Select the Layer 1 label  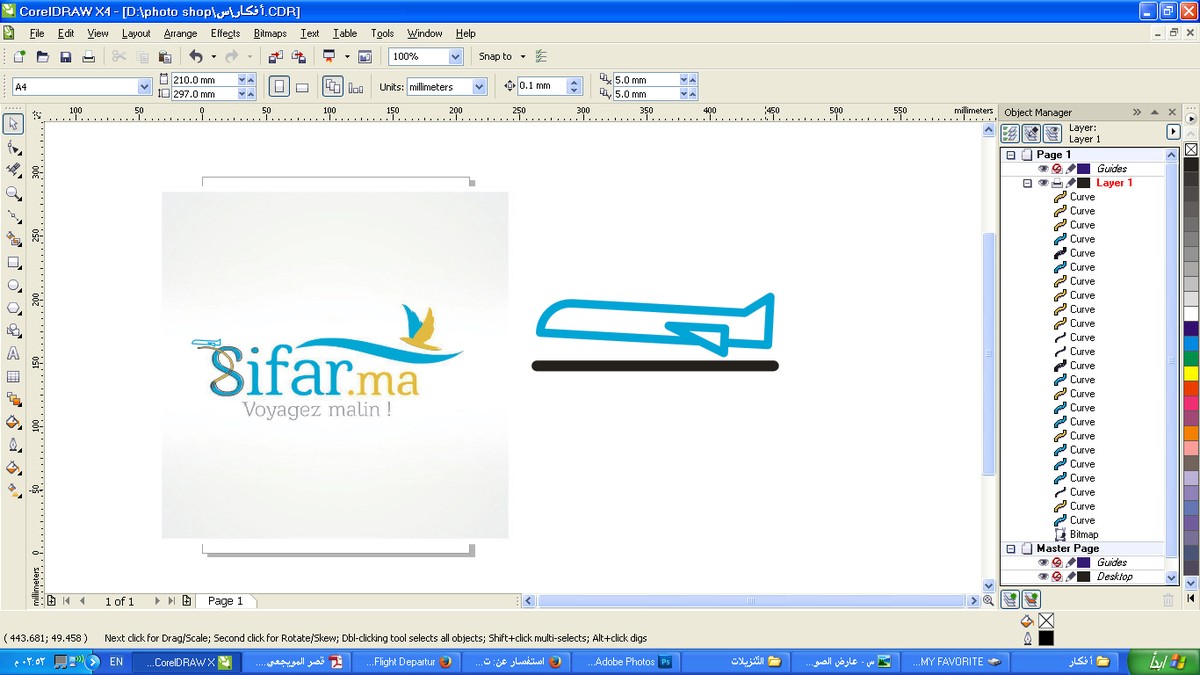pyautogui.click(x=1114, y=183)
